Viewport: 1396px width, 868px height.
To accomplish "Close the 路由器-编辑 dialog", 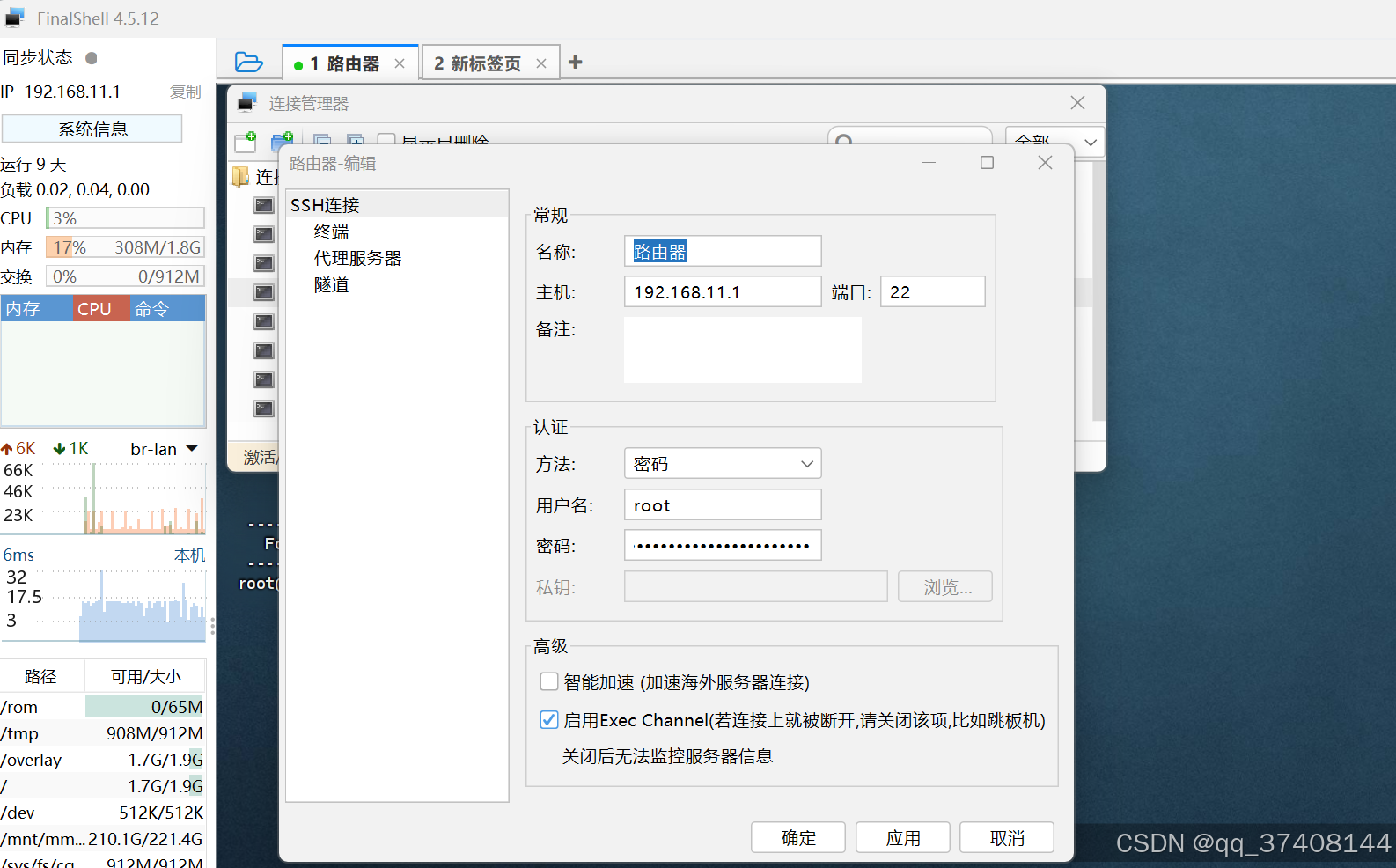I will tap(1045, 163).
